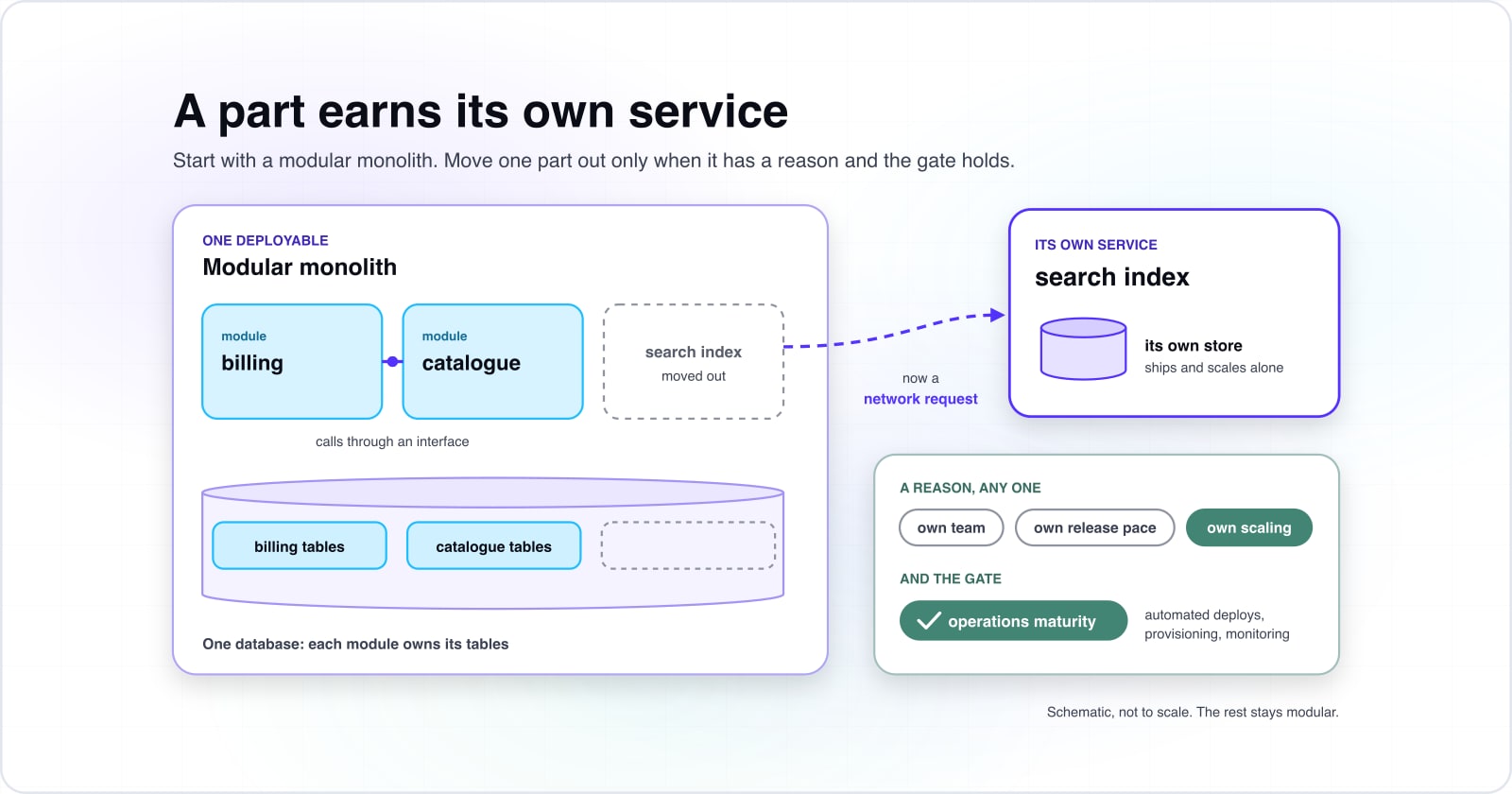This screenshot has height=794, width=1512.
Task: Click the 'ONE DEPLOYABLE' label
Action: pyautogui.click(x=266, y=241)
